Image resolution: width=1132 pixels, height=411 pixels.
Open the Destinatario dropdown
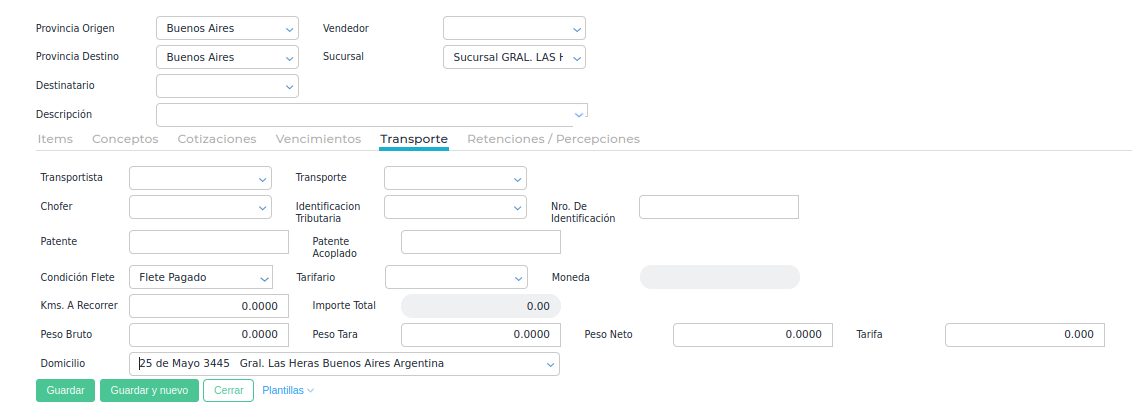[227, 86]
